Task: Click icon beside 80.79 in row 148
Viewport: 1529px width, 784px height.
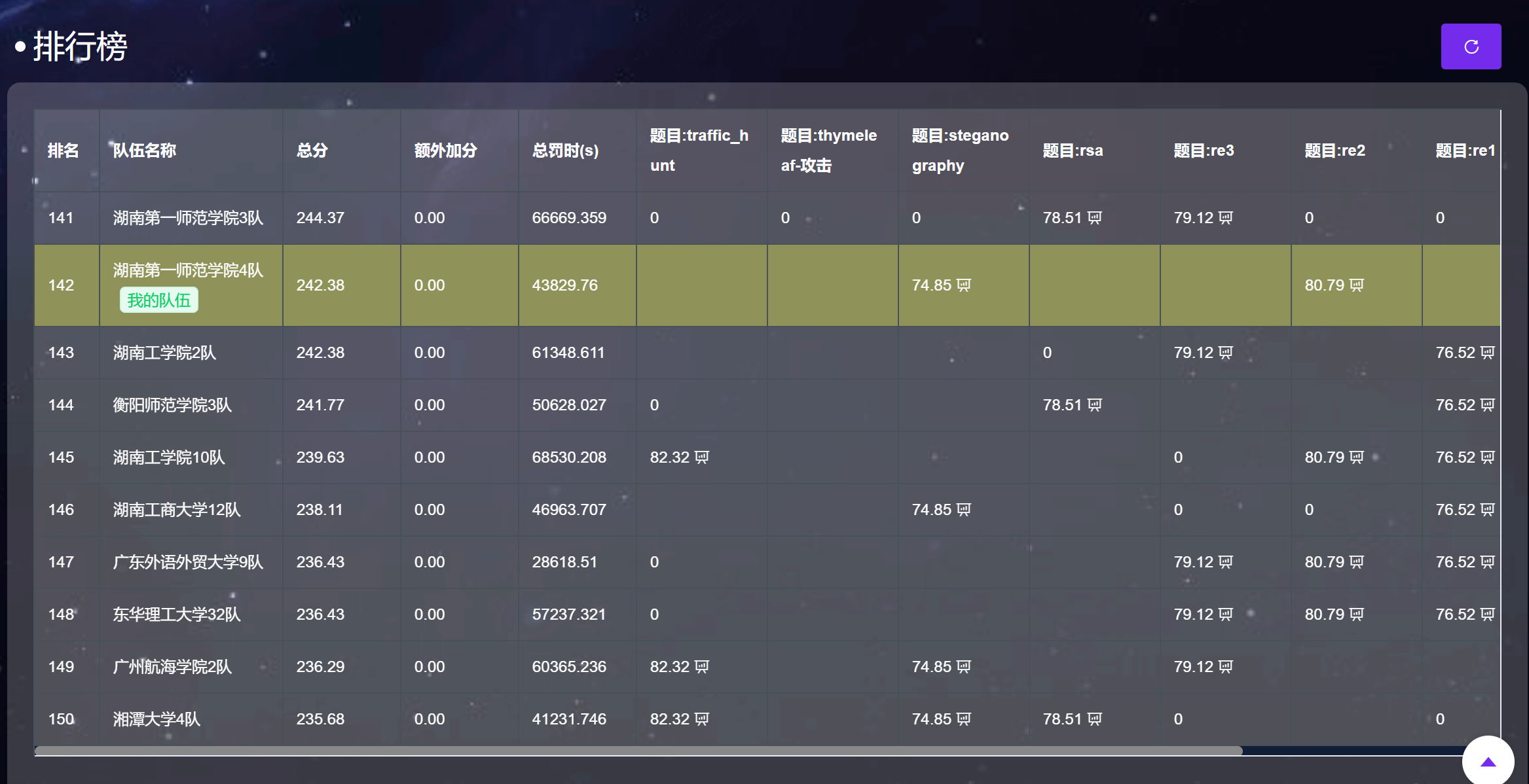Action: pos(1357,615)
